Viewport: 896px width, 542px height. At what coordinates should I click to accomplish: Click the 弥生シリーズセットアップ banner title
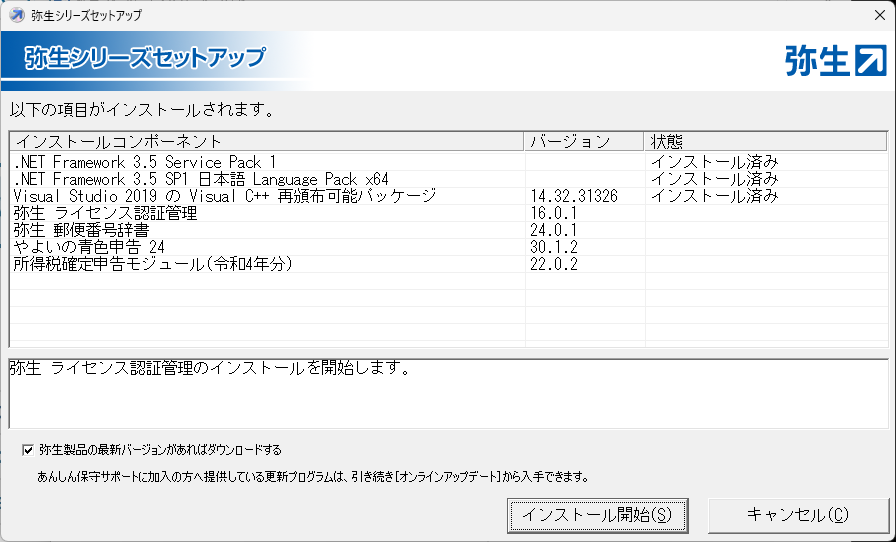click(145, 58)
